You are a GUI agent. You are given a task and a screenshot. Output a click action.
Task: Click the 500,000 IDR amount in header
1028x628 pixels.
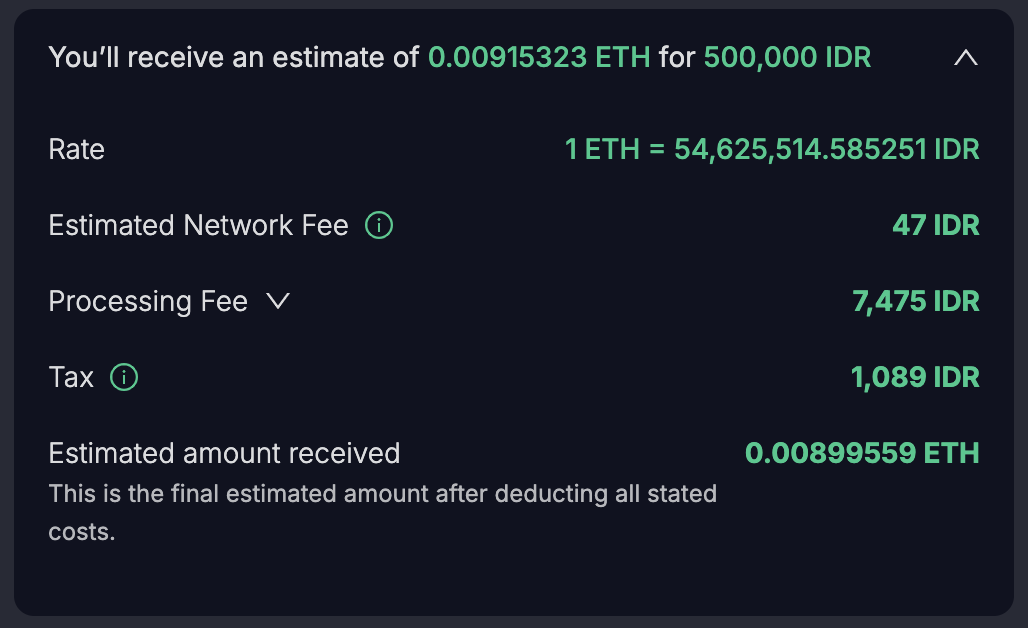click(787, 58)
